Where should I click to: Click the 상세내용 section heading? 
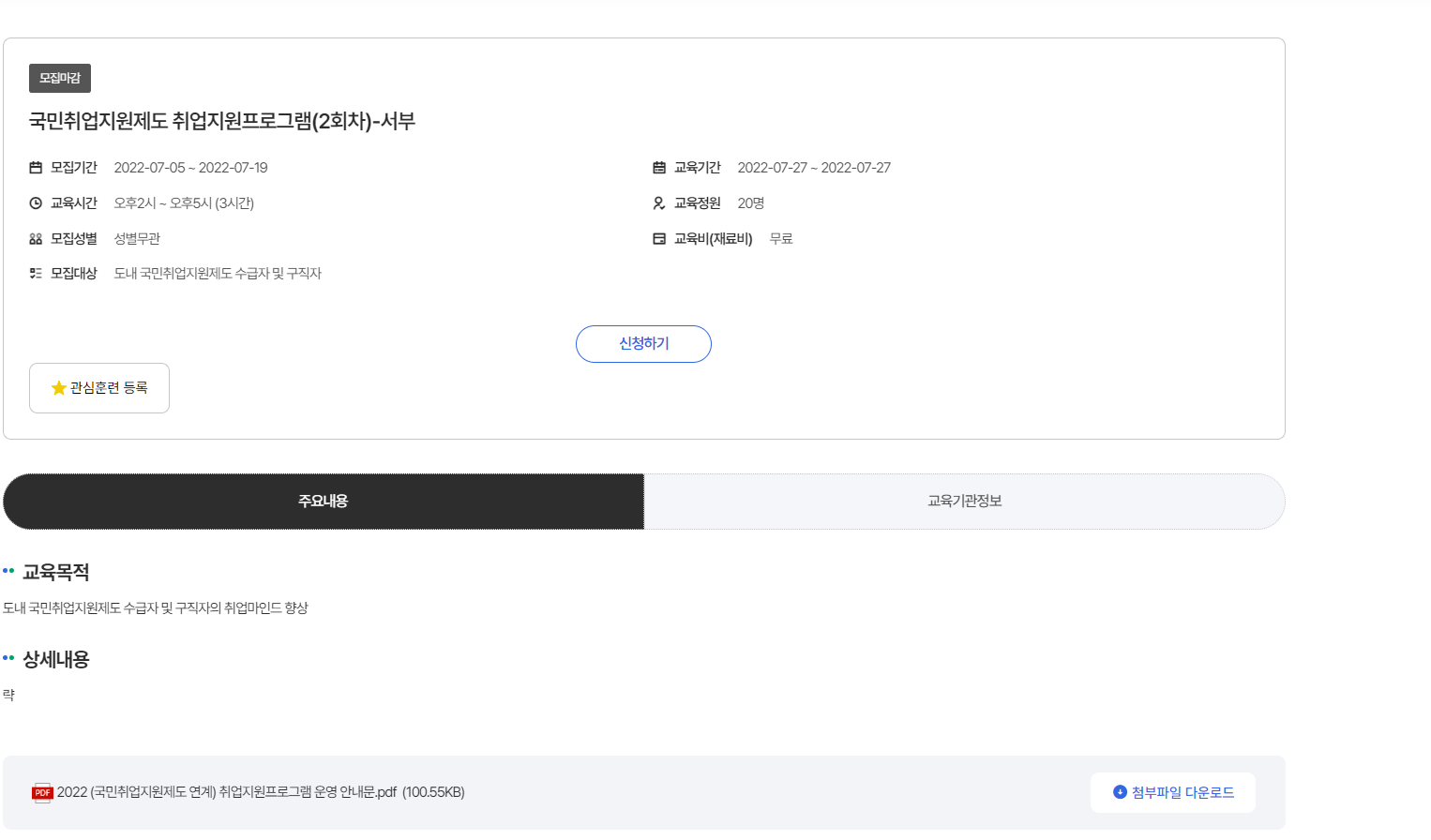[56, 660]
